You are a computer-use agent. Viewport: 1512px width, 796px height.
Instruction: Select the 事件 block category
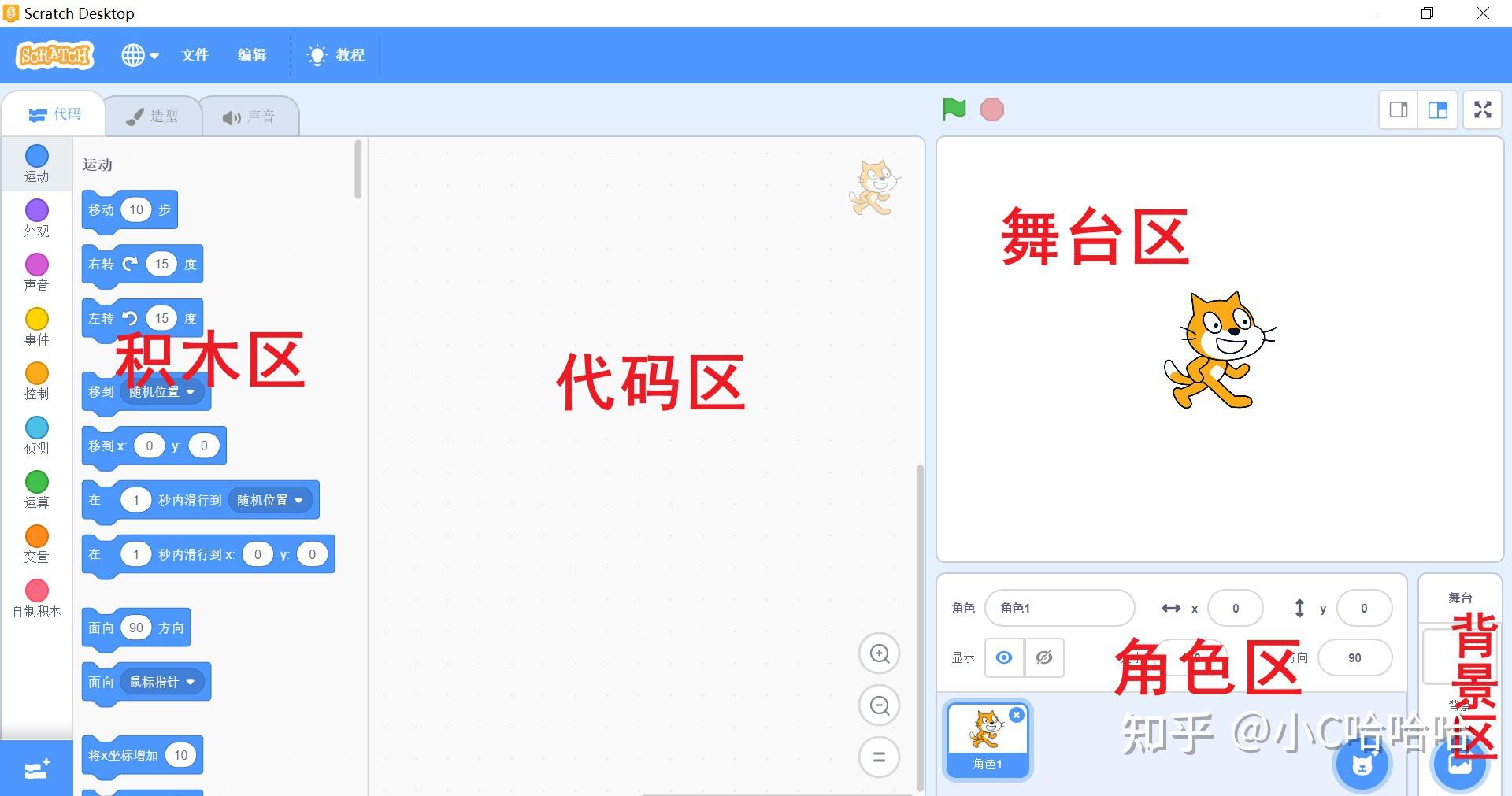coord(37,327)
